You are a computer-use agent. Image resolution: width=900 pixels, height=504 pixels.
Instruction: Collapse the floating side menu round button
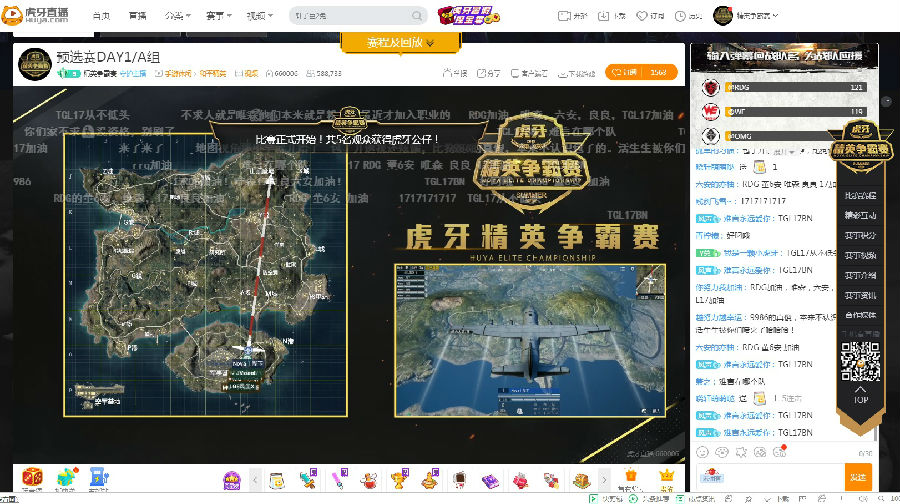coord(886,102)
